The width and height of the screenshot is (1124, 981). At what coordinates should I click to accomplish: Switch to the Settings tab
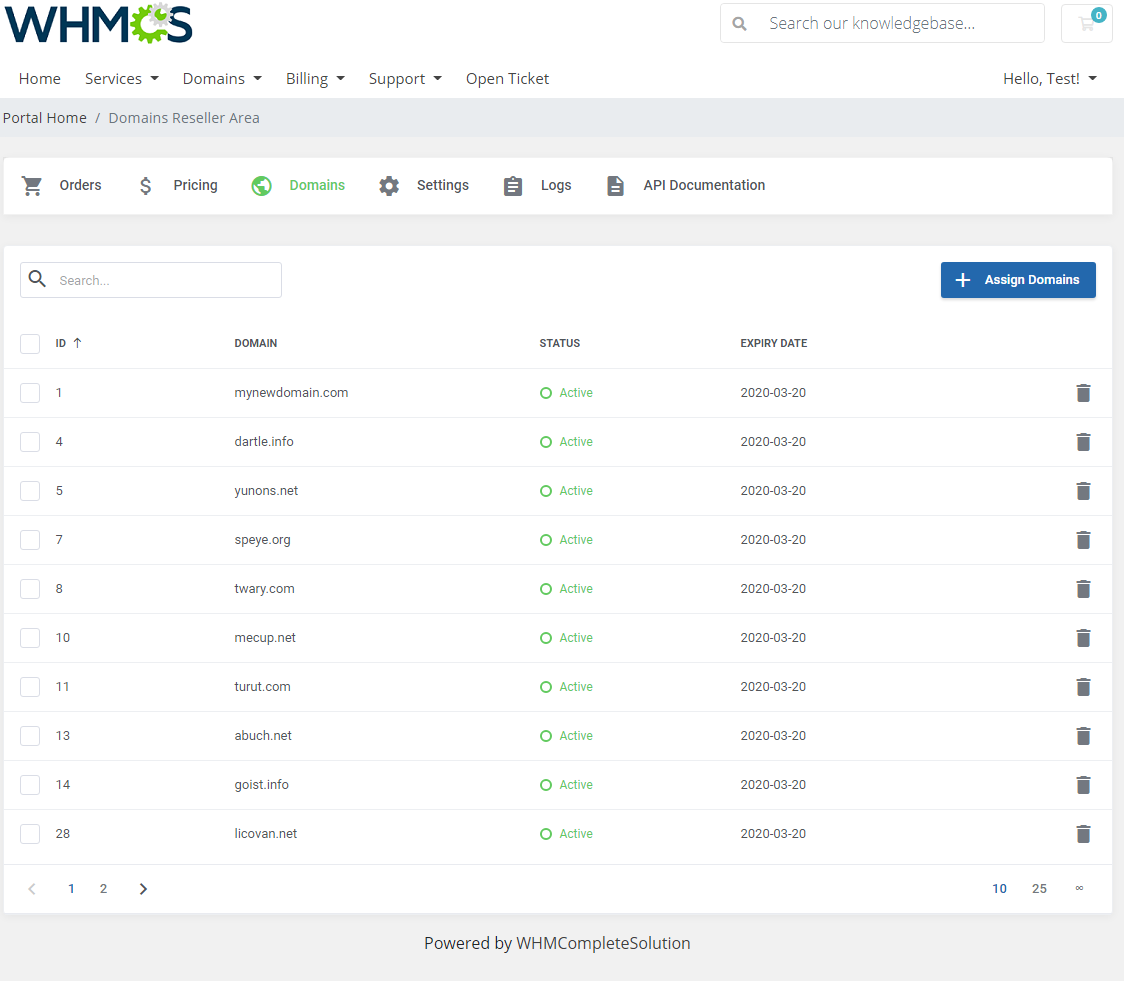(x=424, y=186)
